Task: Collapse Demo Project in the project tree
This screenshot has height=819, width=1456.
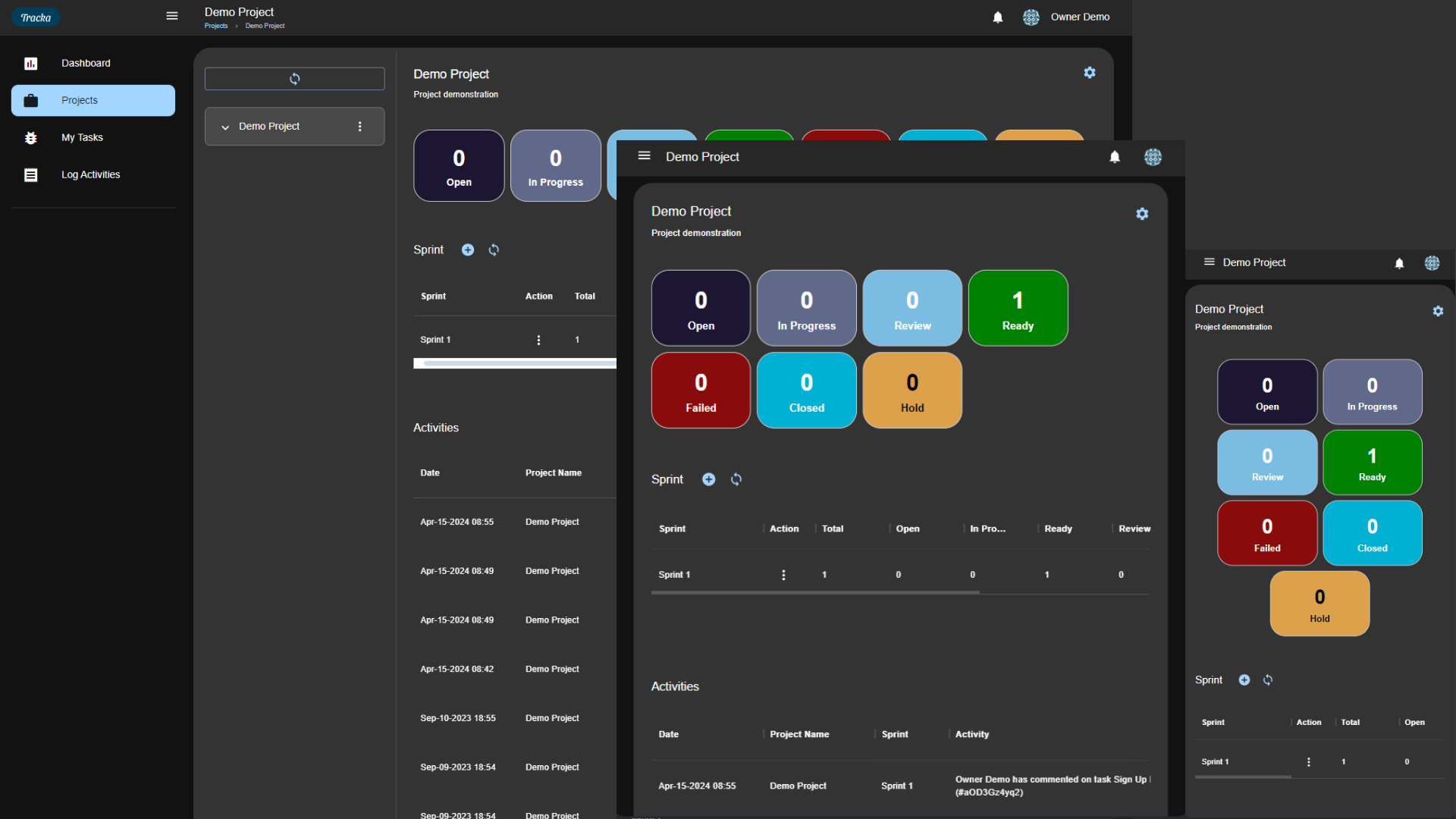Action: (224, 127)
